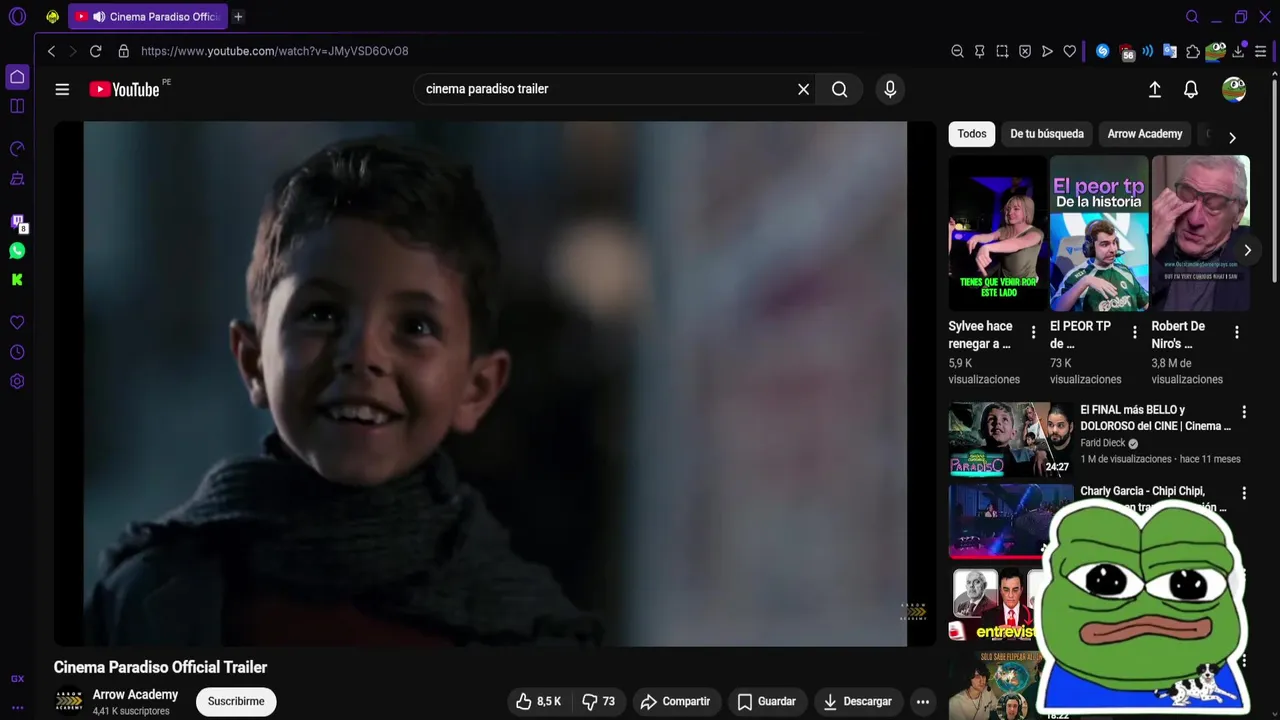Click the Descargar download button

coord(857,701)
